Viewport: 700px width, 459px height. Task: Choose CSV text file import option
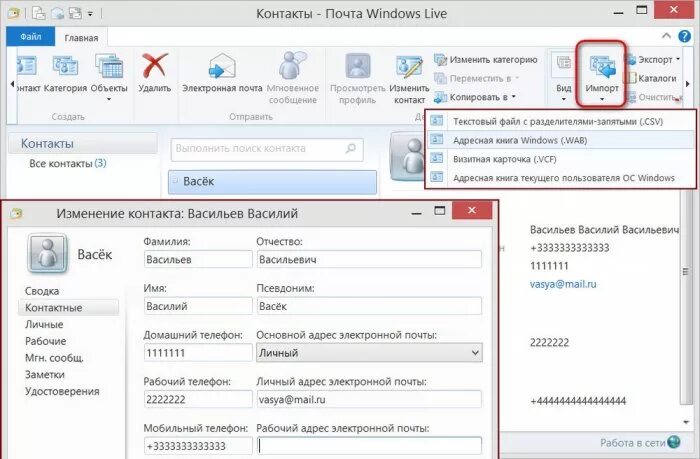pyautogui.click(x=560, y=121)
